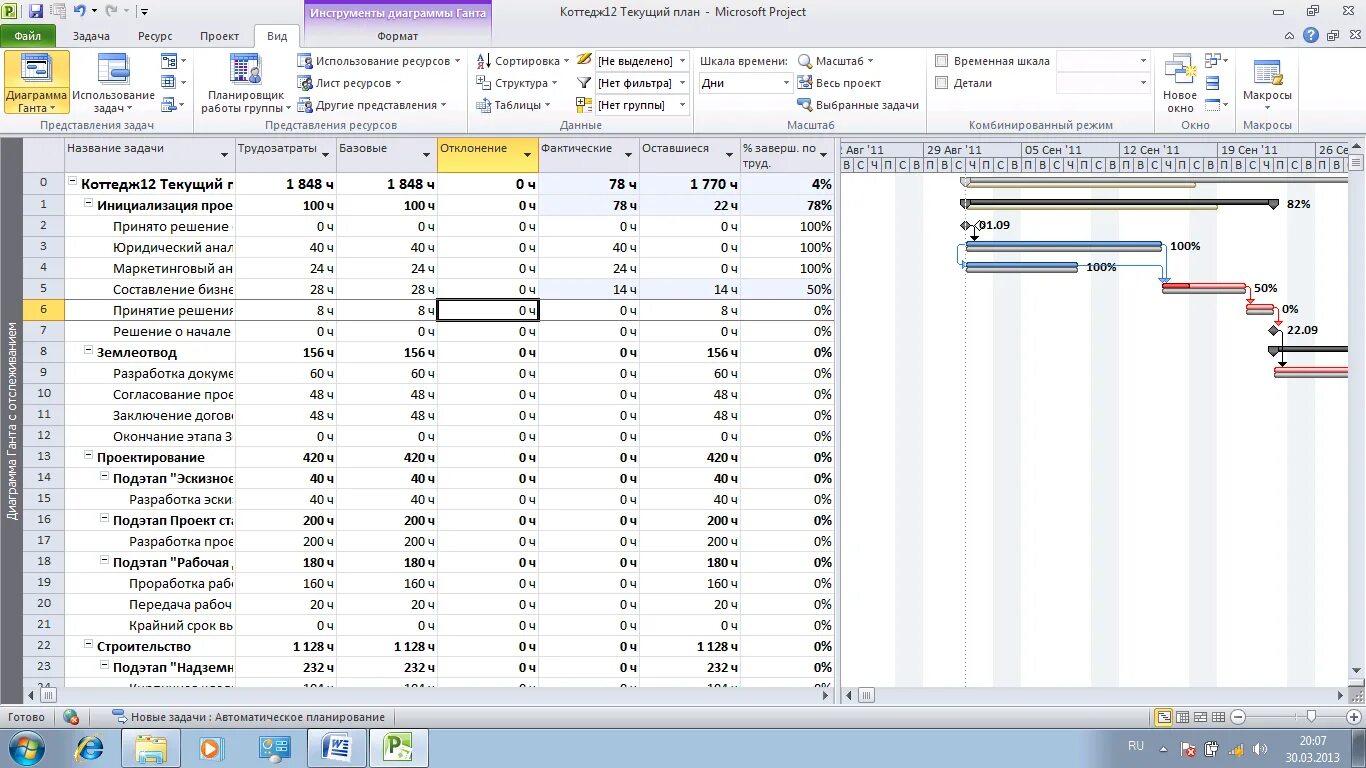Image resolution: width=1366 pixels, height=768 pixels.
Task: Click the highlight marker icon in Данные
Action: 585,60
